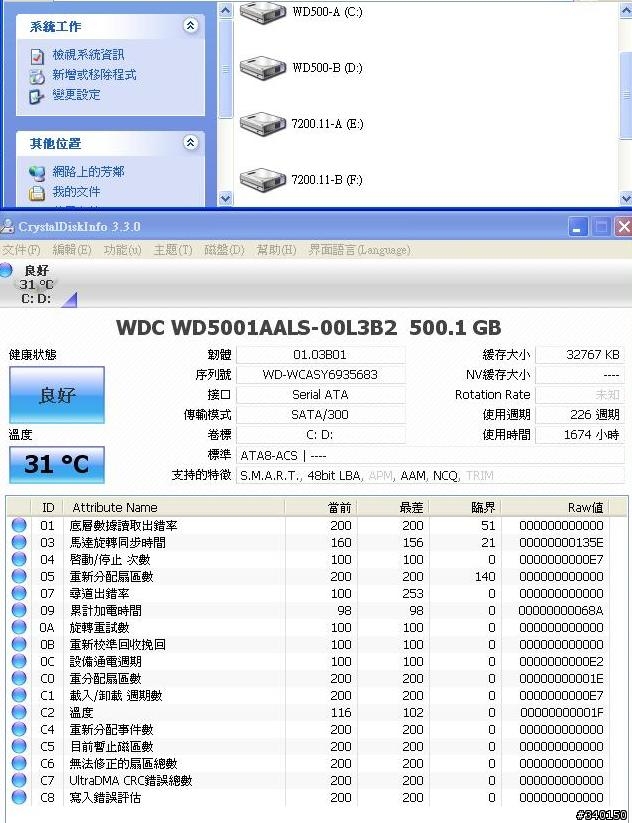Viewport: 632px width, 823px height.
Task: Collapse the 系統工作 panel
Action: point(191,25)
